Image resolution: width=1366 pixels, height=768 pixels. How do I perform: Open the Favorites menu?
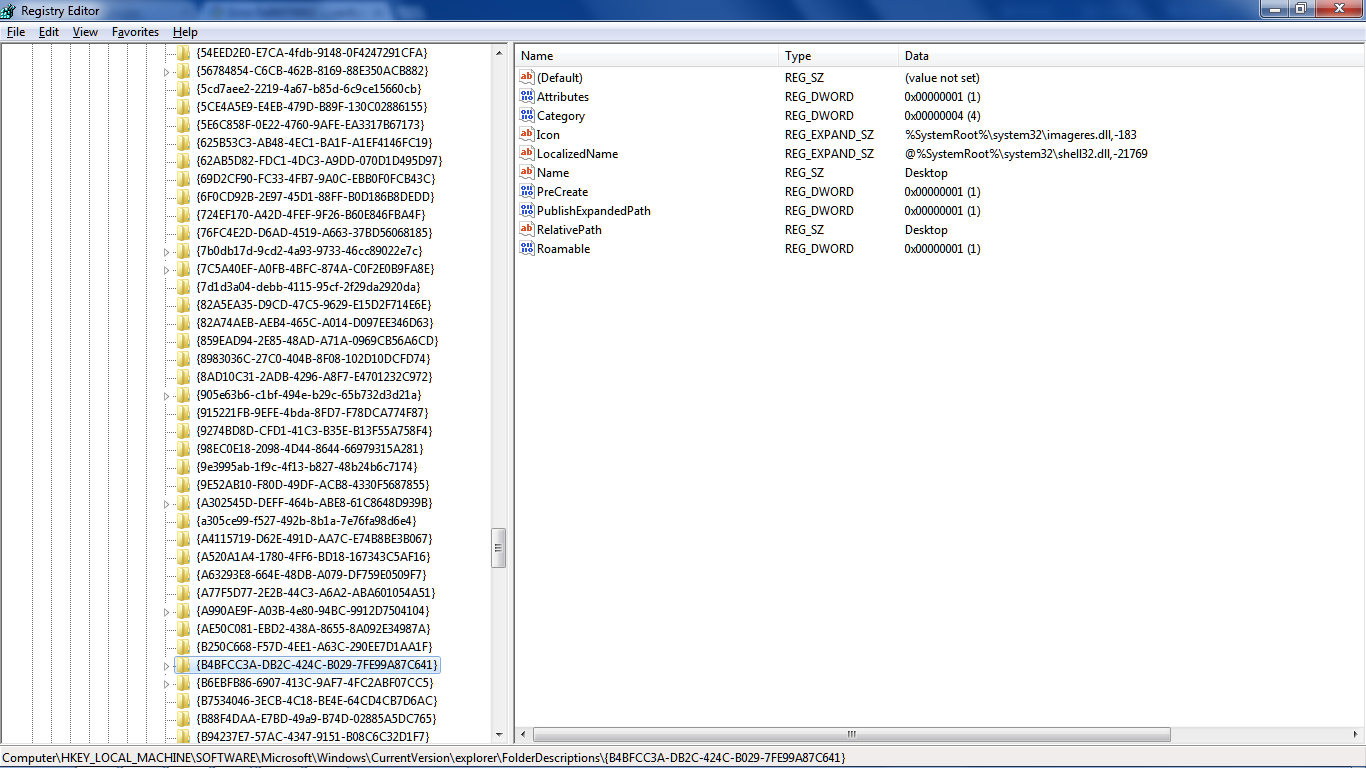pyautogui.click(x=135, y=32)
